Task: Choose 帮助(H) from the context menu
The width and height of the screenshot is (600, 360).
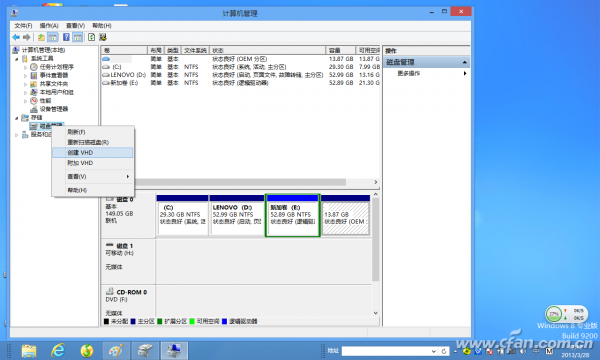Action: (x=93, y=190)
